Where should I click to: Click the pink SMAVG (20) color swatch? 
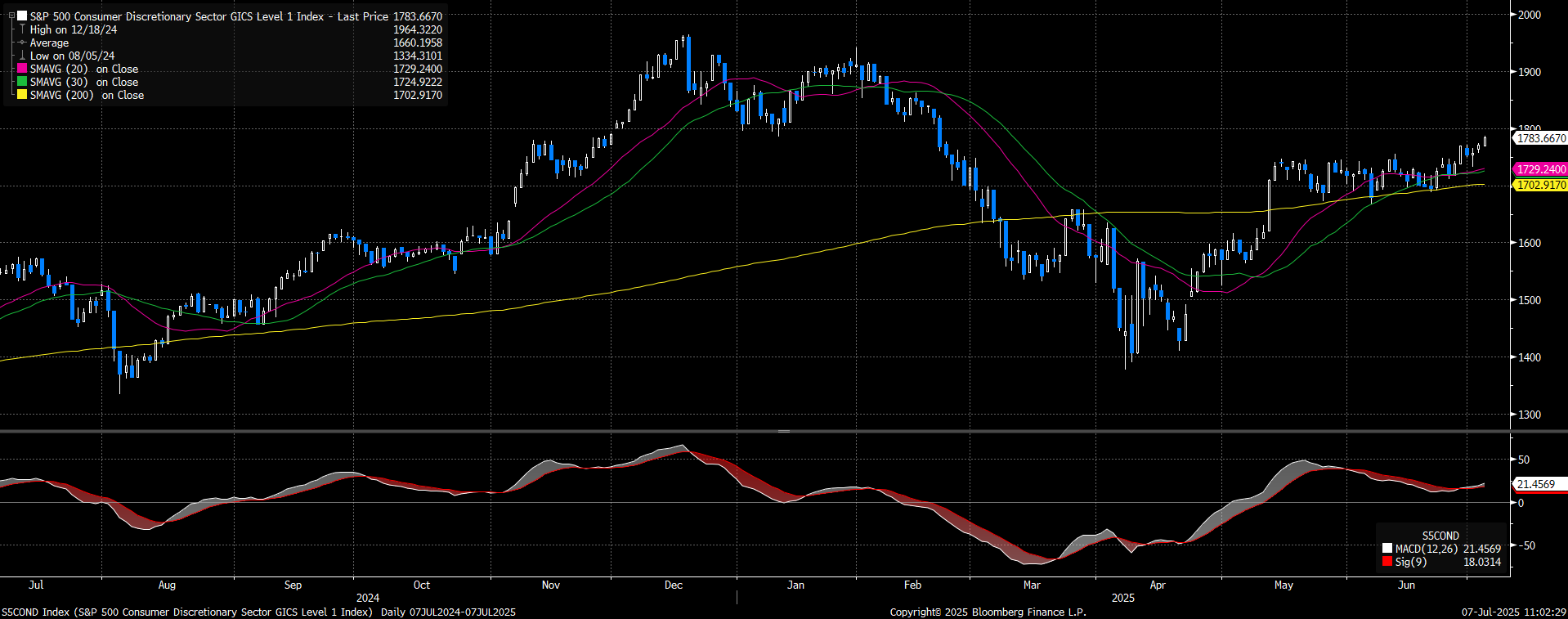click(22, 69)
